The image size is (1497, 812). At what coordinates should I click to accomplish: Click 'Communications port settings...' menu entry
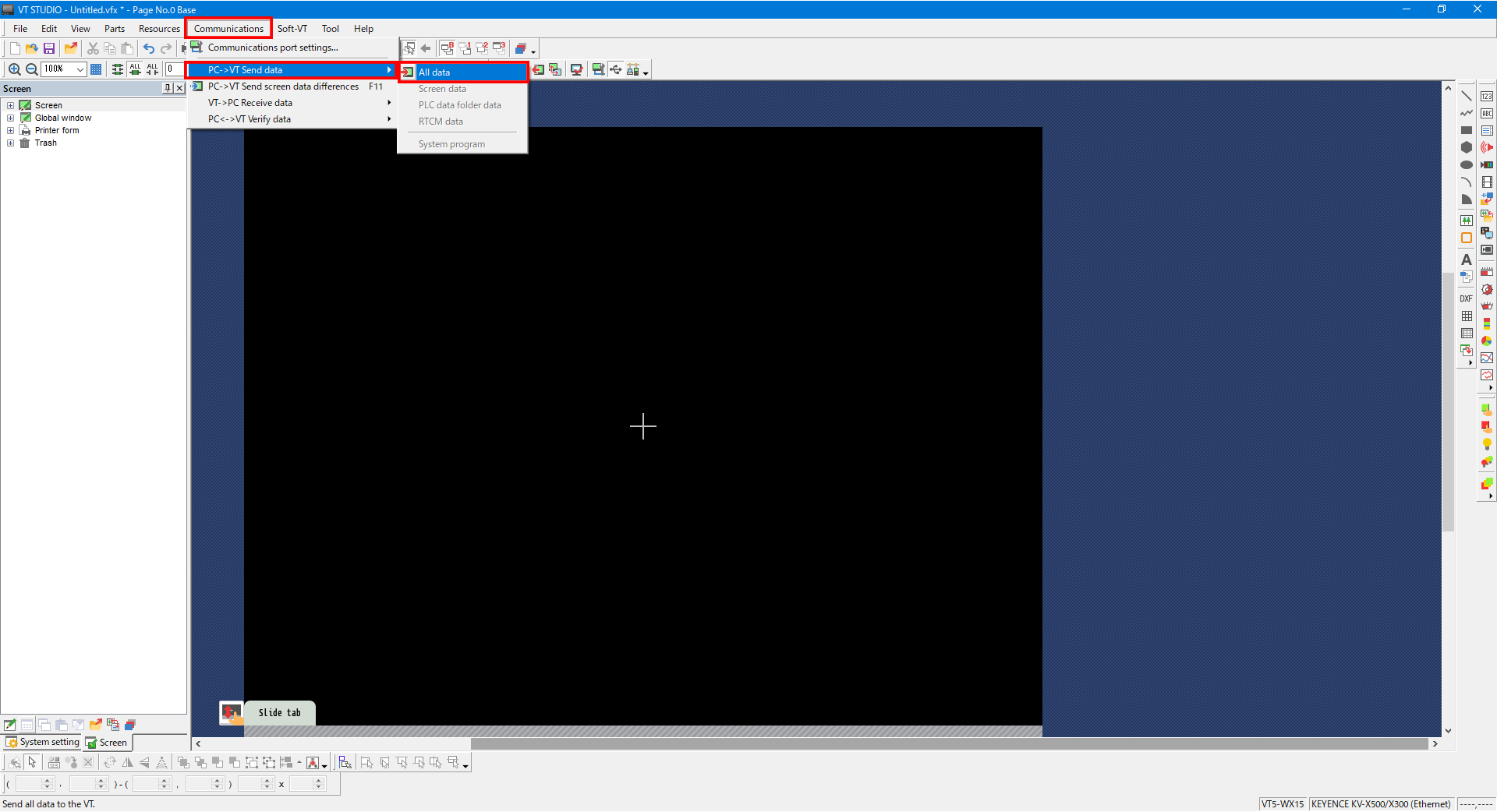click(272, 48)
